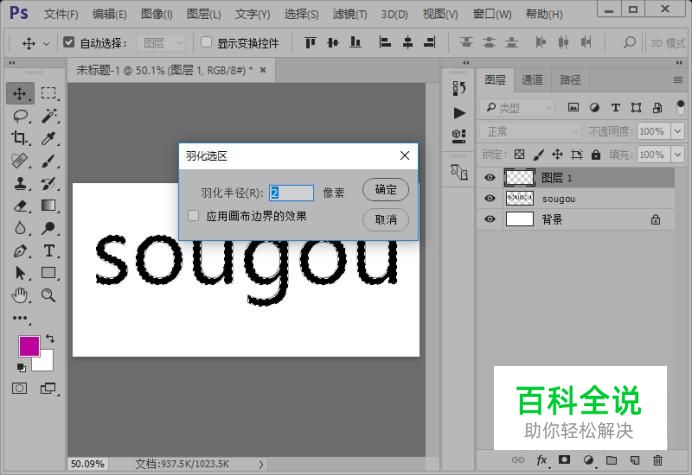Create a new adjustment layer
The image size is (692, 475).
(588, 460)
